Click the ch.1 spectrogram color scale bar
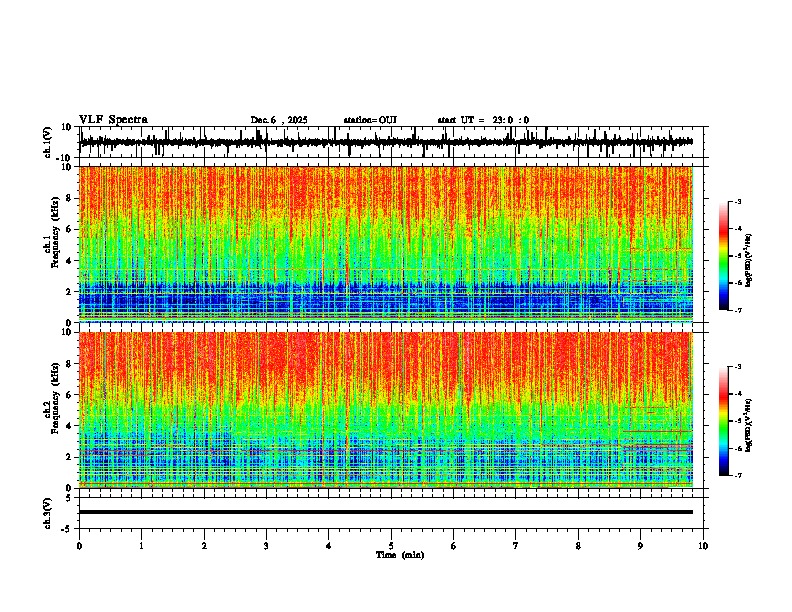 click(x=723, y=256)
